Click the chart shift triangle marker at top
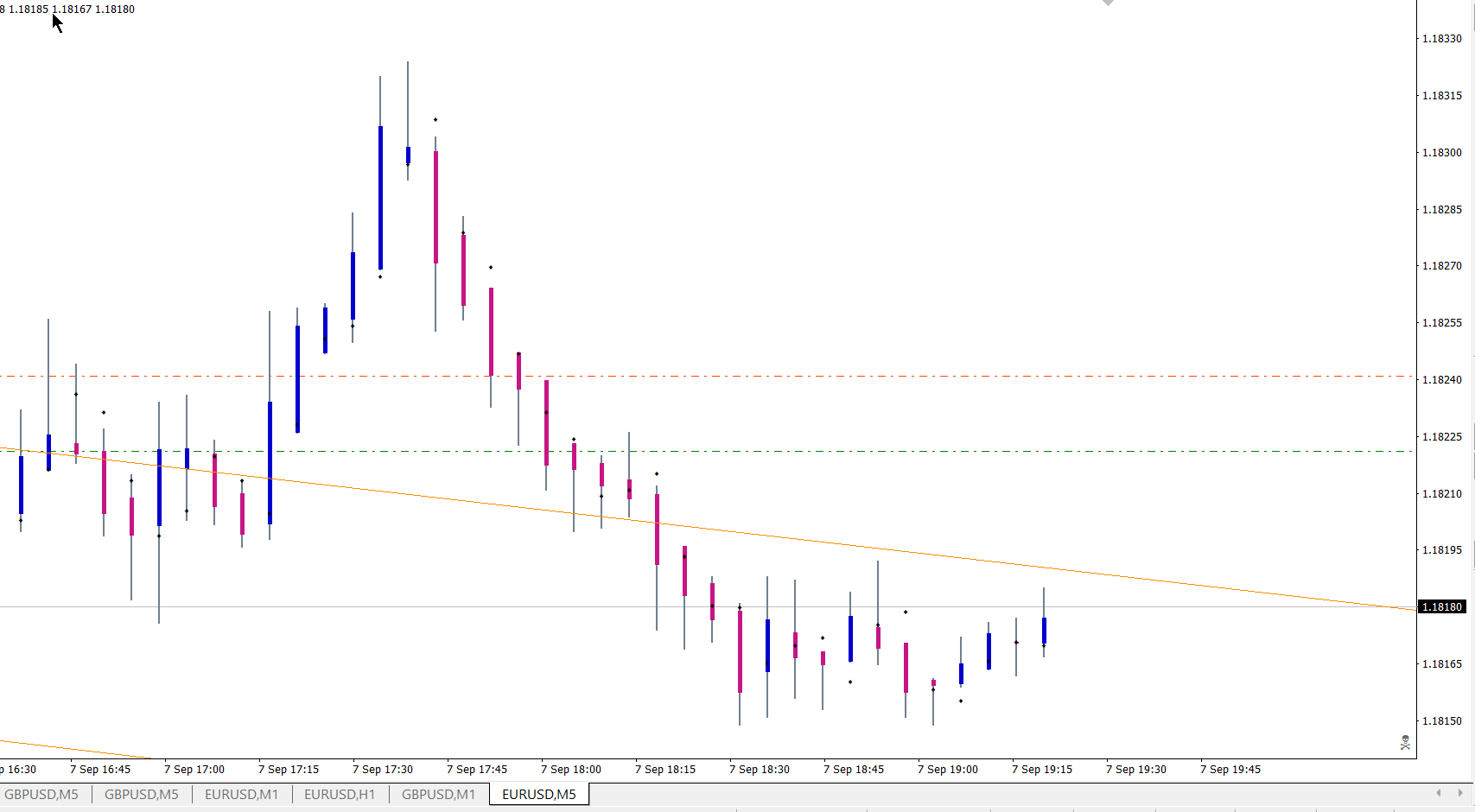This screenshot has height=812, width=1475. [1108, 3]
